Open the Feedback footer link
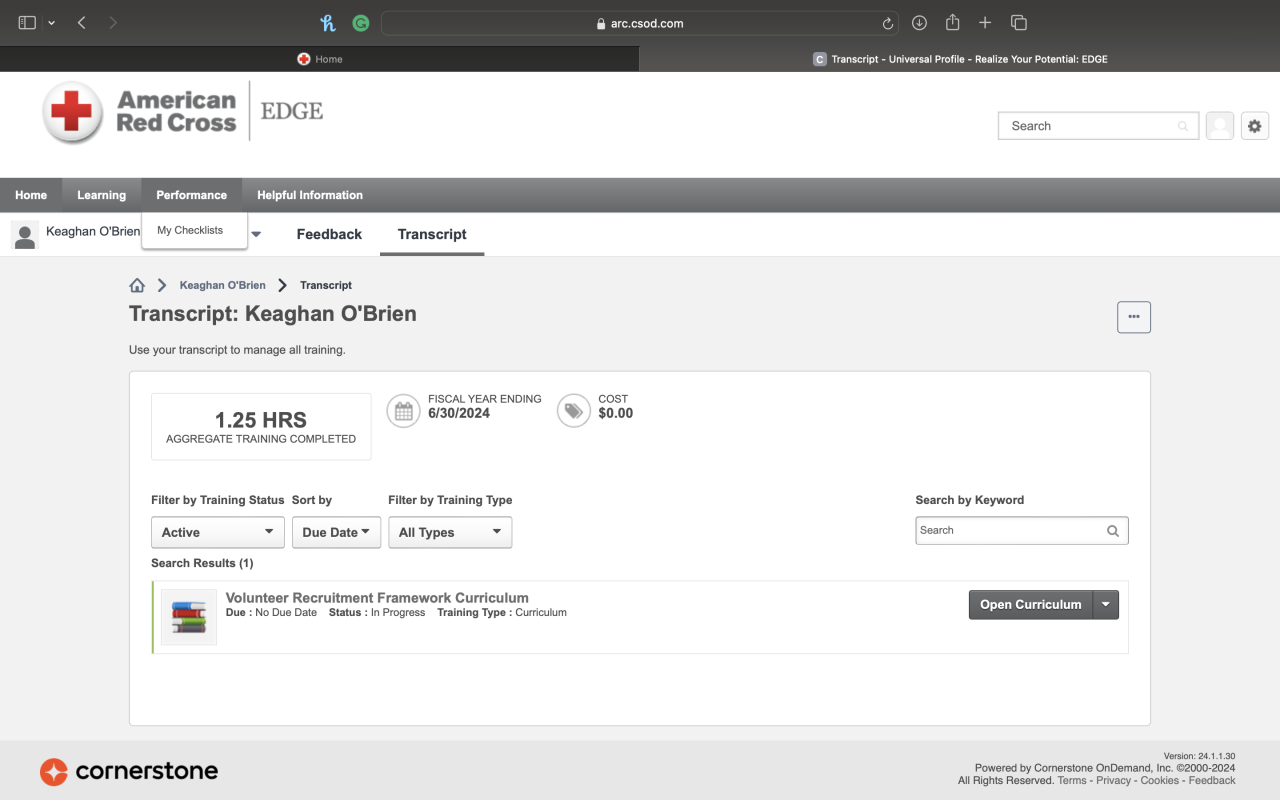1280x800 pixels. coord(1212,780)
